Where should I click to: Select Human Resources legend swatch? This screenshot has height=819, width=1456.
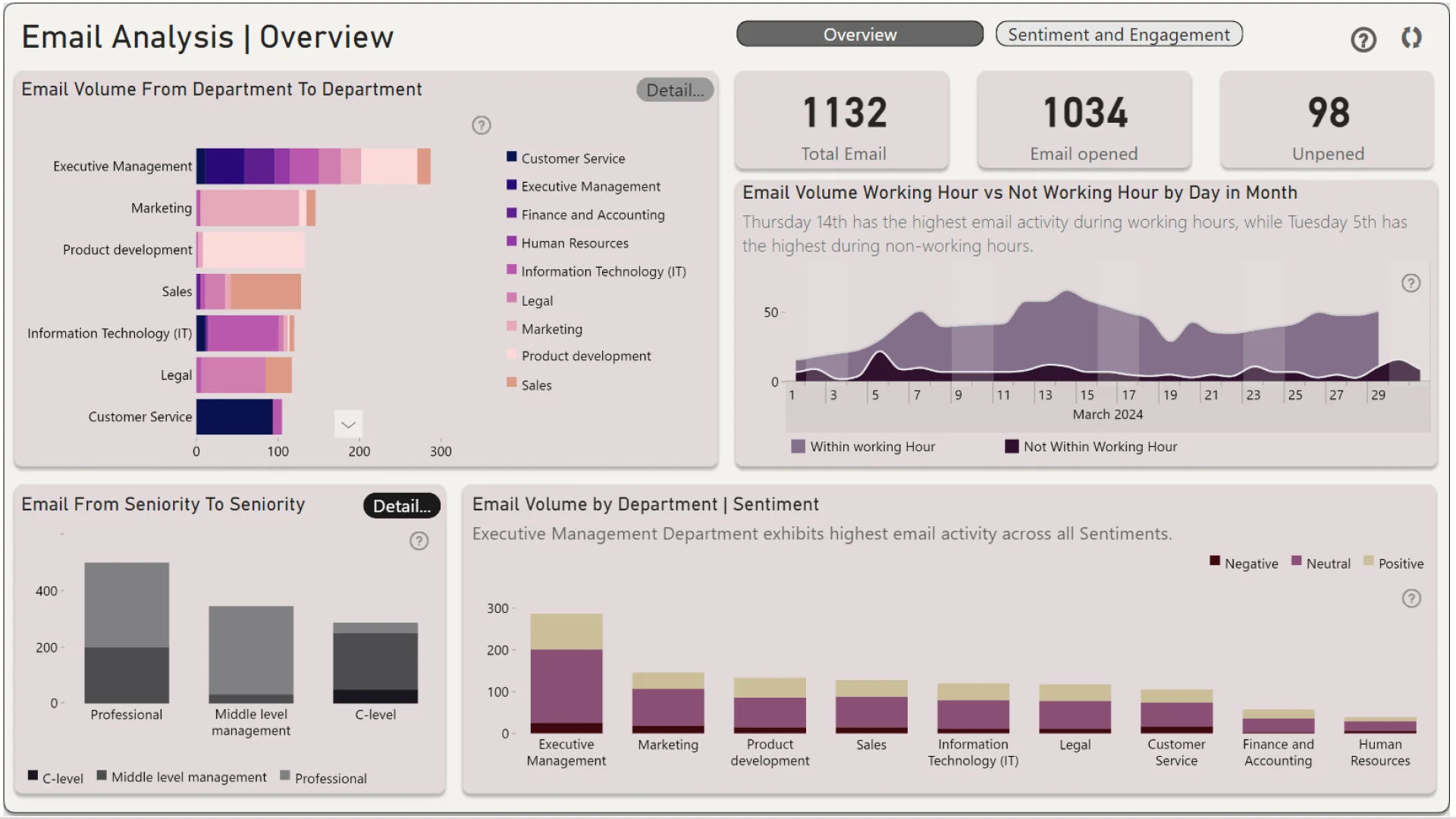[x=512, y=241]
